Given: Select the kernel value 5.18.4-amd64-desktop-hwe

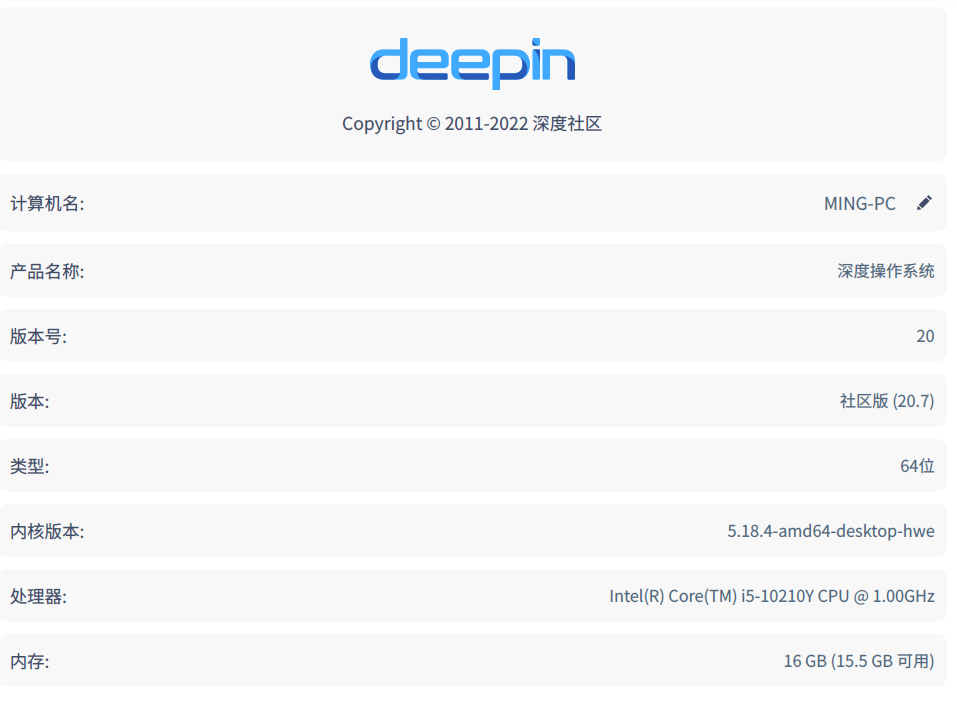Looking at the screenshot, I should pyautogui.click(x=831, y=531).
